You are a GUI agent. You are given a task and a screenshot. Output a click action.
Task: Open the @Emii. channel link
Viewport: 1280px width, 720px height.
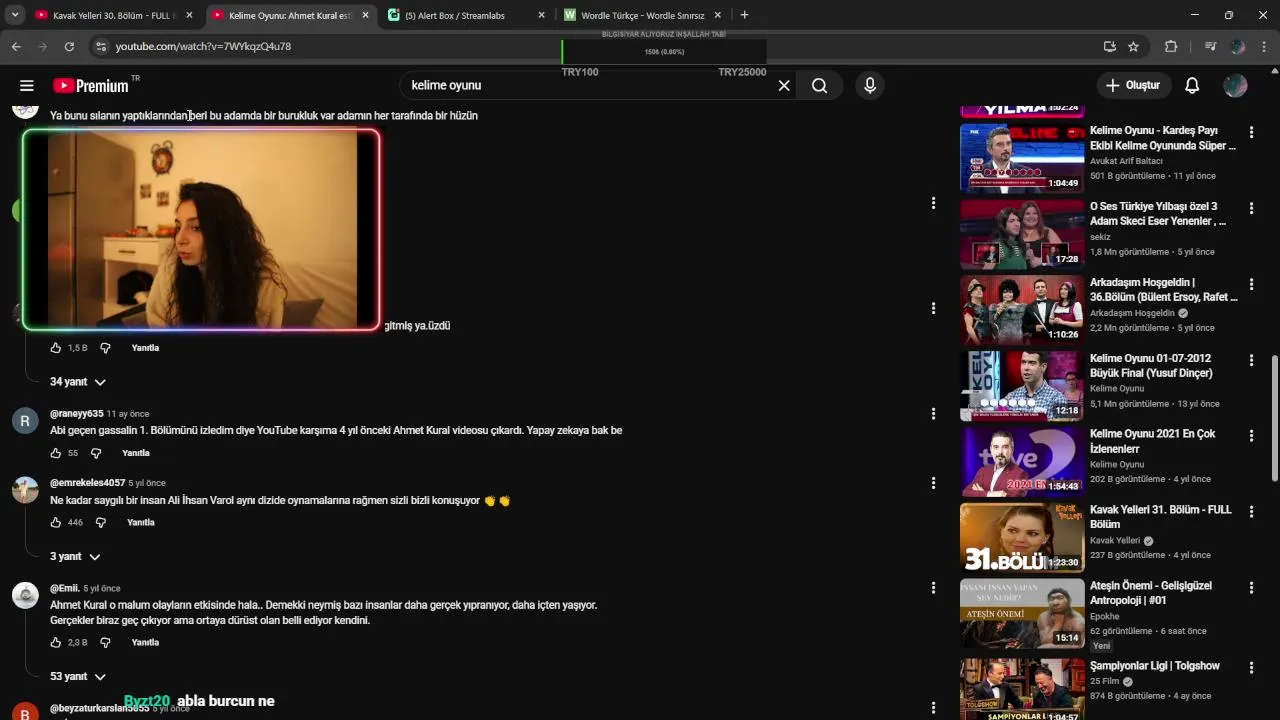point(65,588)
